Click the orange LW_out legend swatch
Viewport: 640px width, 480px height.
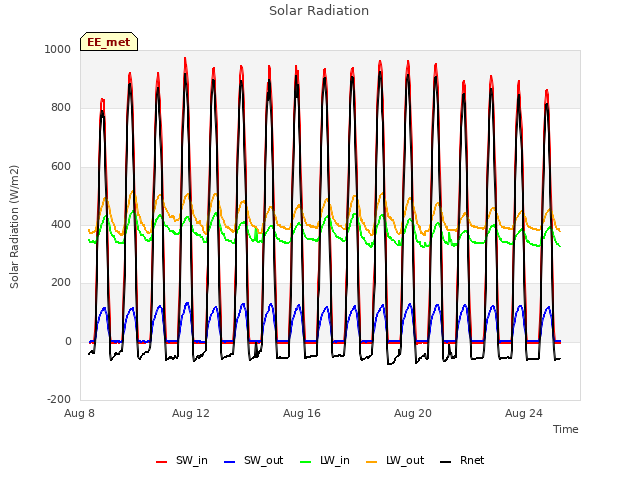point(372,462)
